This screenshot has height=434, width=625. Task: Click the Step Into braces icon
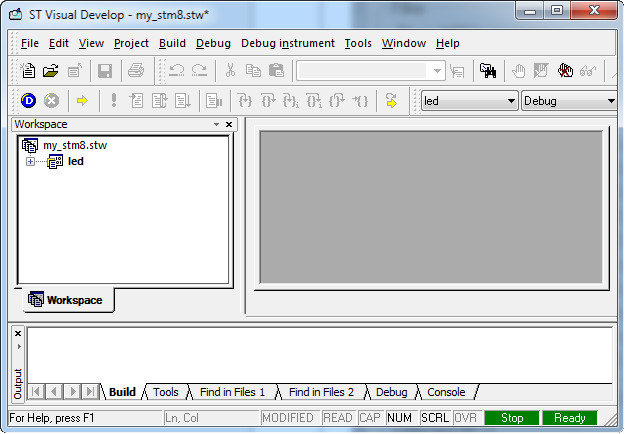(x=245, y=101)
